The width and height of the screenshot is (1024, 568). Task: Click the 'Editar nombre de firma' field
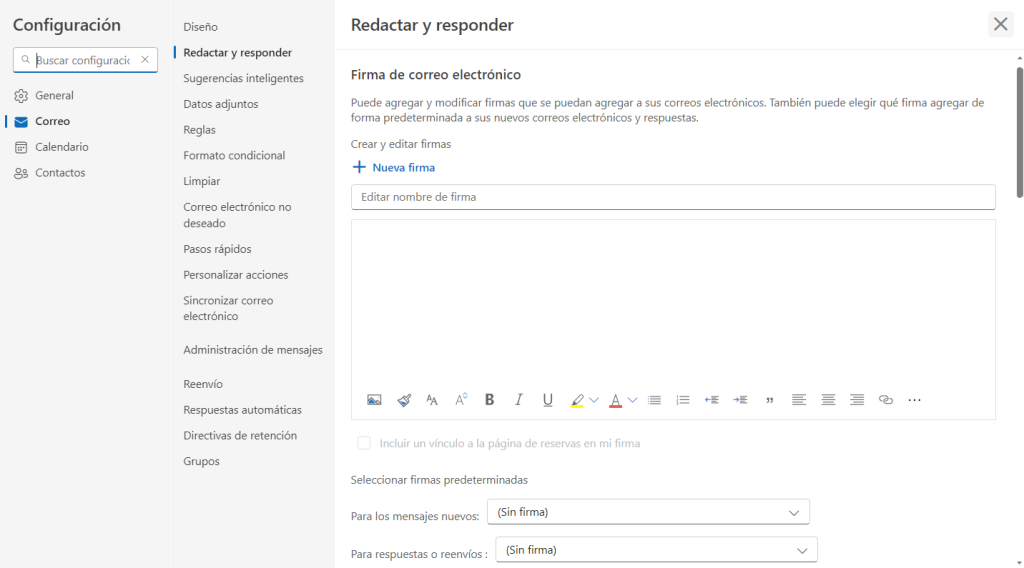(673, 197)
